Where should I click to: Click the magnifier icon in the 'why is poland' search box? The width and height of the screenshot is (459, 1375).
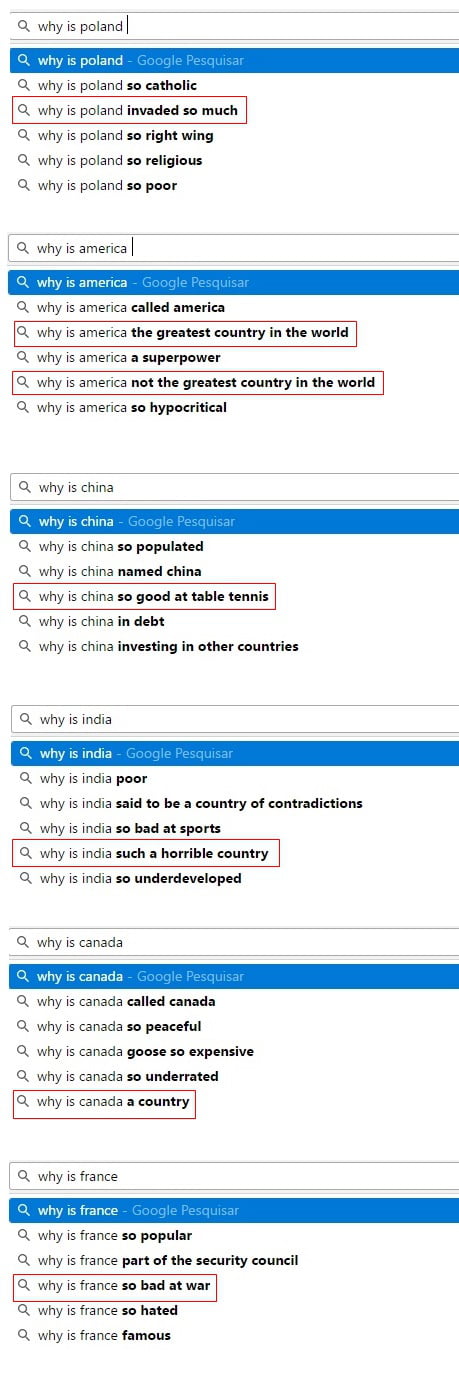pyautogui.click(x=24, y=26)
